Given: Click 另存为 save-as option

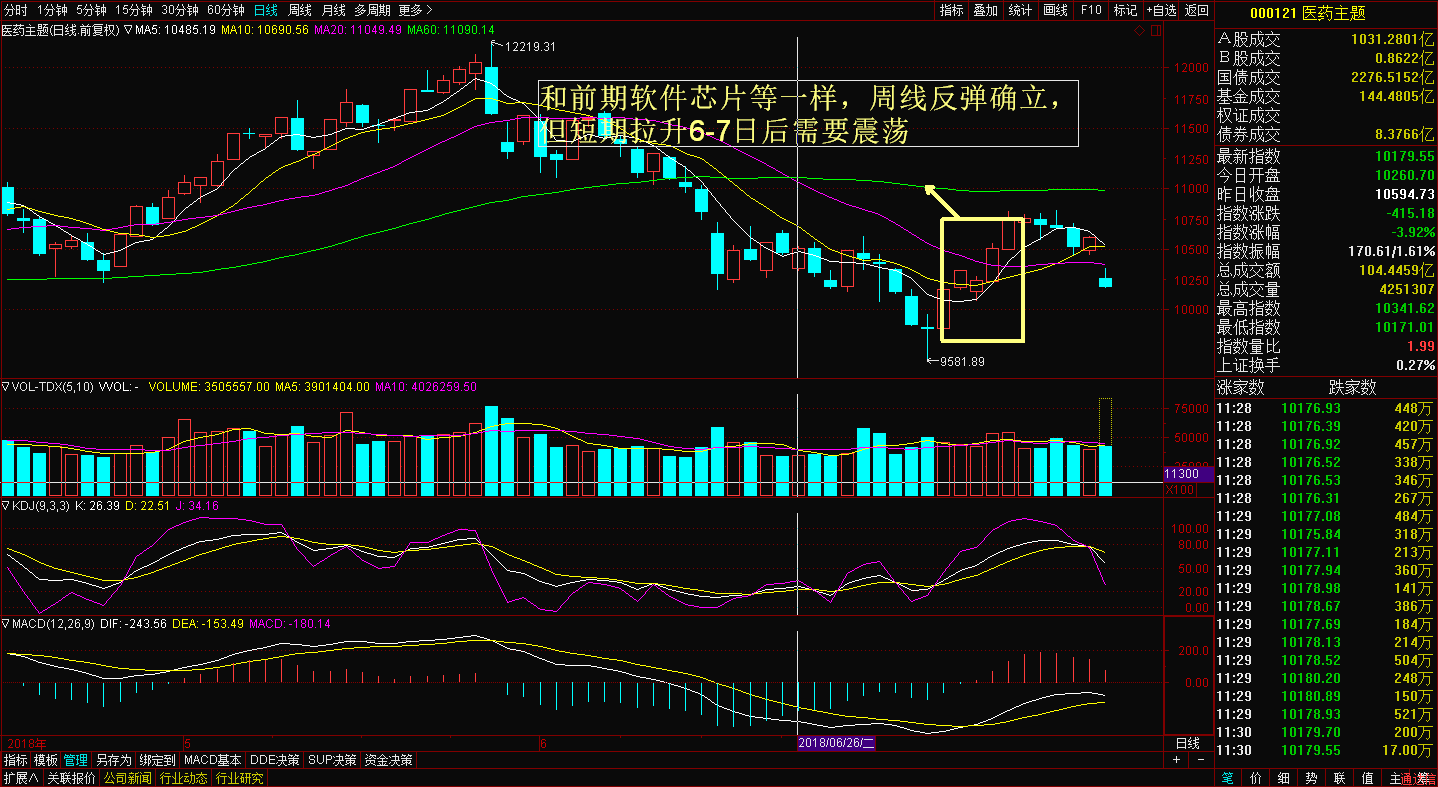Looking at the screenshot, I should pyautogui.click(x=113, y=760).
